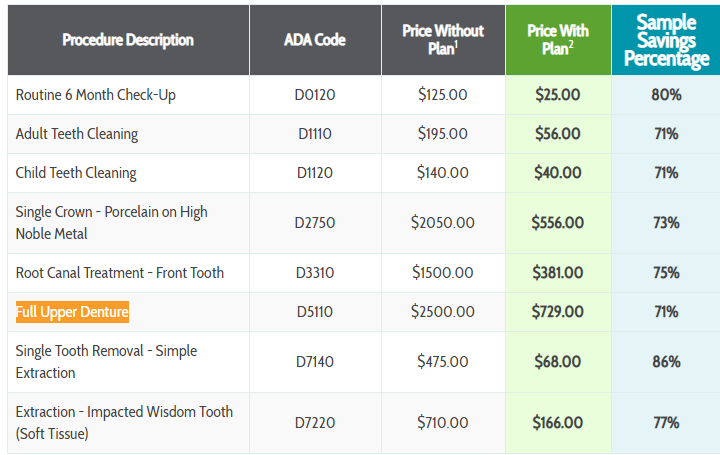Viewport: 720px width, 455px height.
Task: Select the highlighted Full Upper Denture text
Action: point(72,312)
